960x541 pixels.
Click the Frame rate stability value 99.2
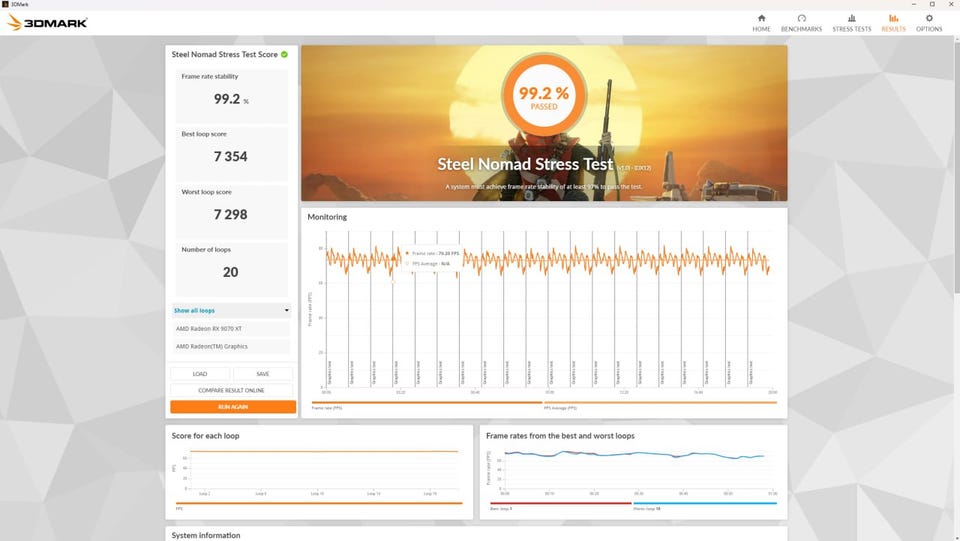[227, 99]
